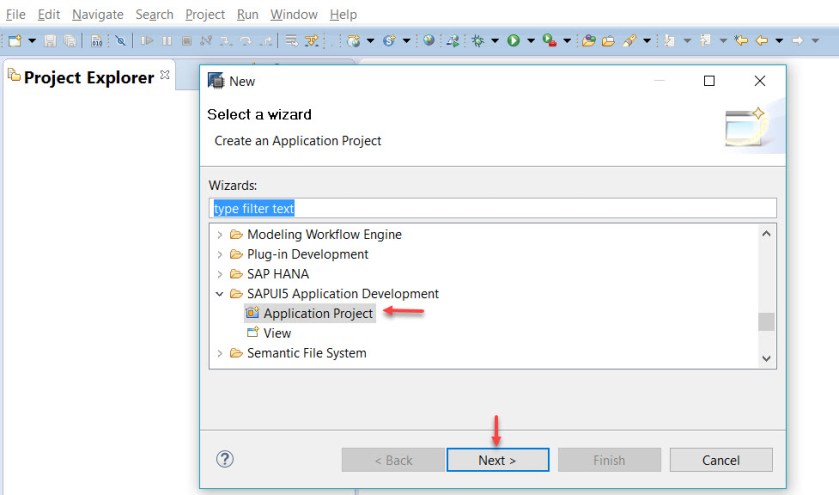Image resolution: width=839 pixels, height=495 pixels.
Task: Click the green Run button icon
Action: (514, 41)
